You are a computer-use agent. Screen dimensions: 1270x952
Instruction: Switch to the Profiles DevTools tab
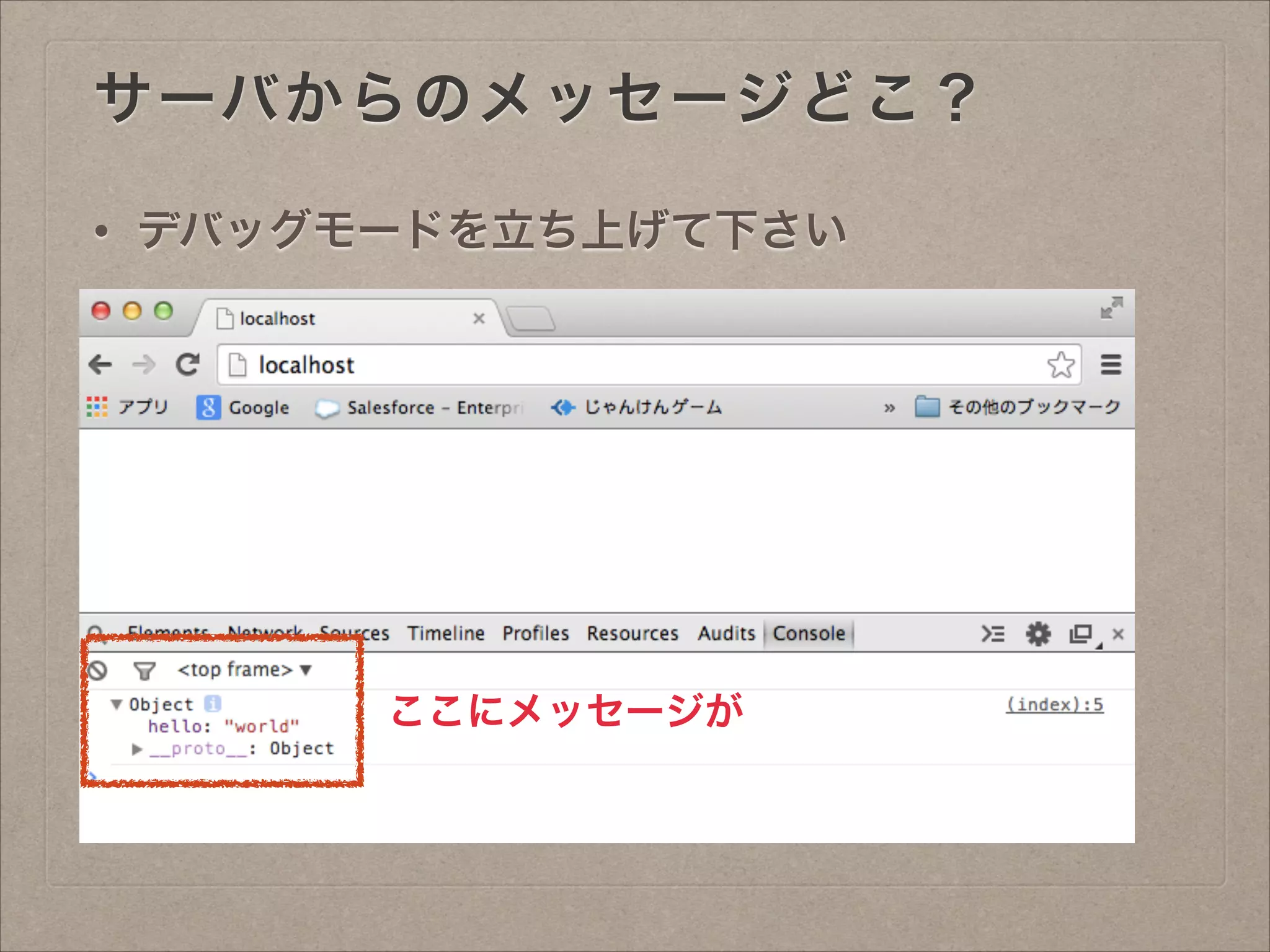point(536,633)
